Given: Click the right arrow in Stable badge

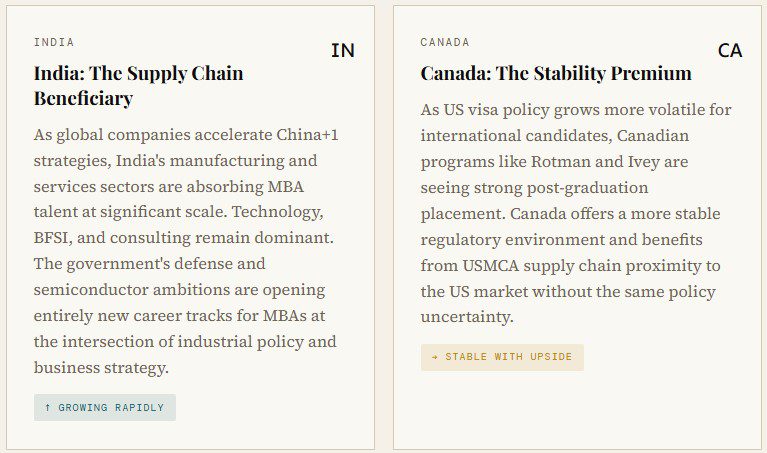Looking at the screenshot, I should pos(435,357).
